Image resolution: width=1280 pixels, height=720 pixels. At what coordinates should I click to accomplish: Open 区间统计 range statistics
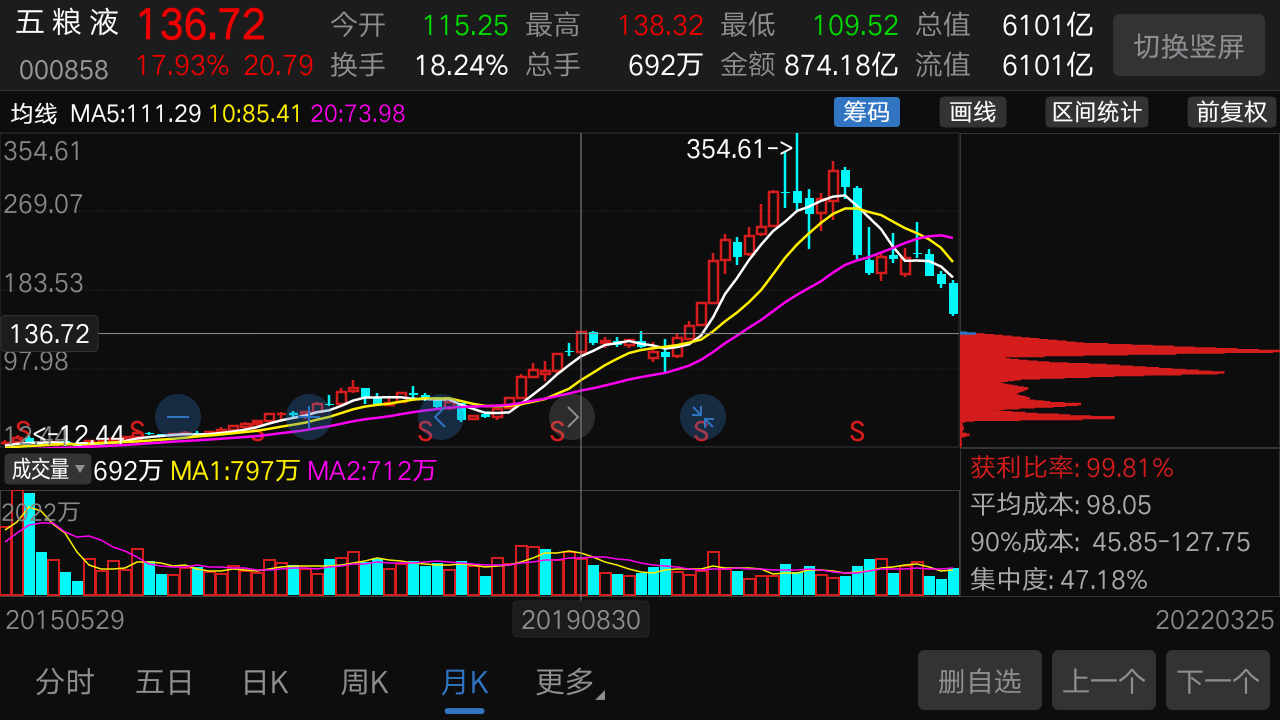(x=1097, y=112)
